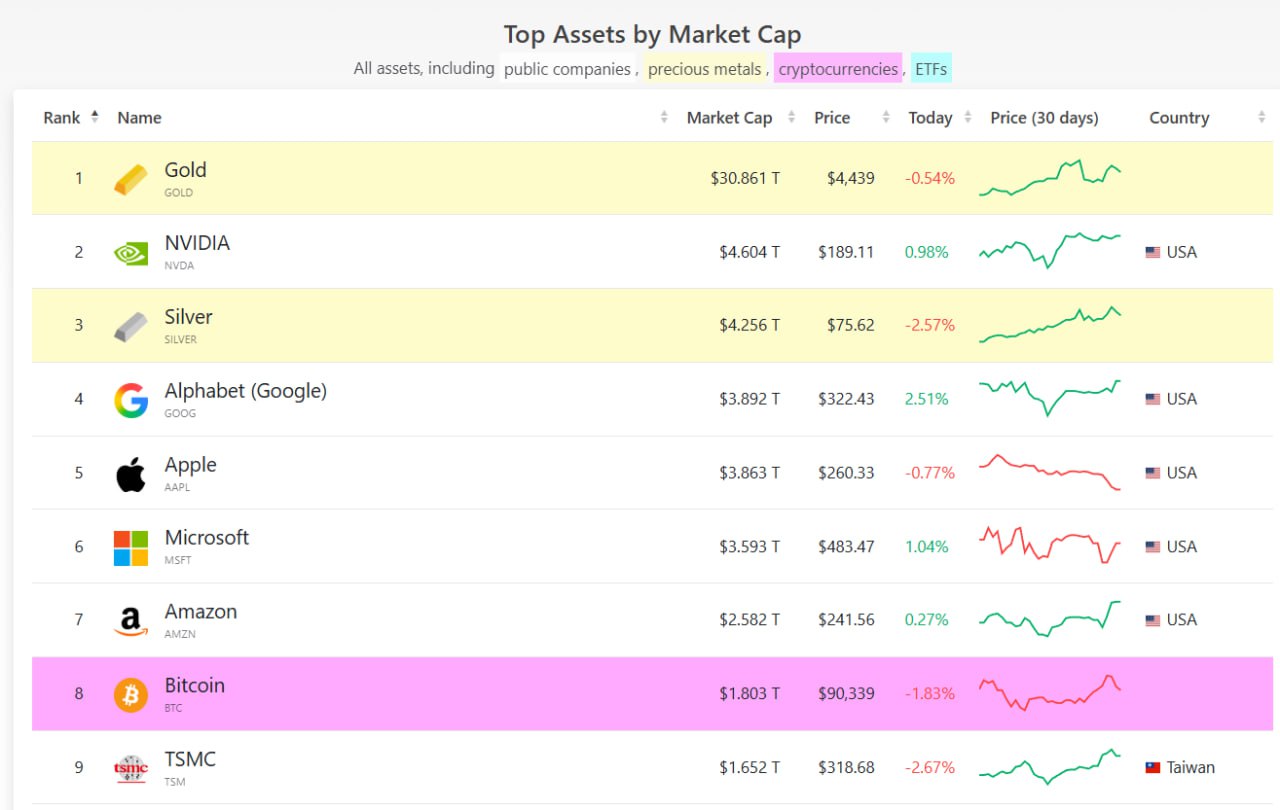Screen dimensions: 1280x810
Task: Sort by Today column header
Action: (x=930, y=118)
